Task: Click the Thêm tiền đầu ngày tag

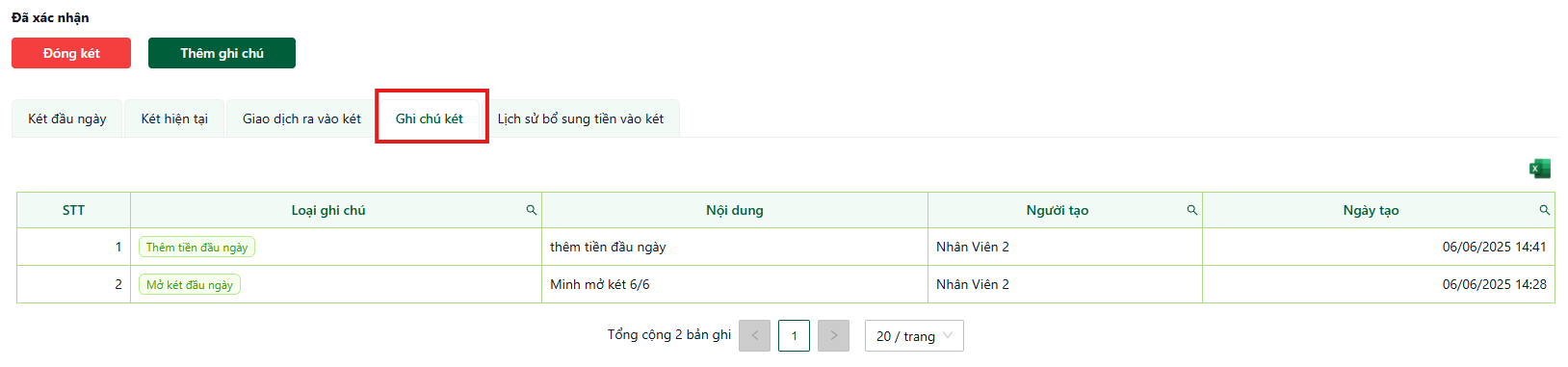Action: 196,248
